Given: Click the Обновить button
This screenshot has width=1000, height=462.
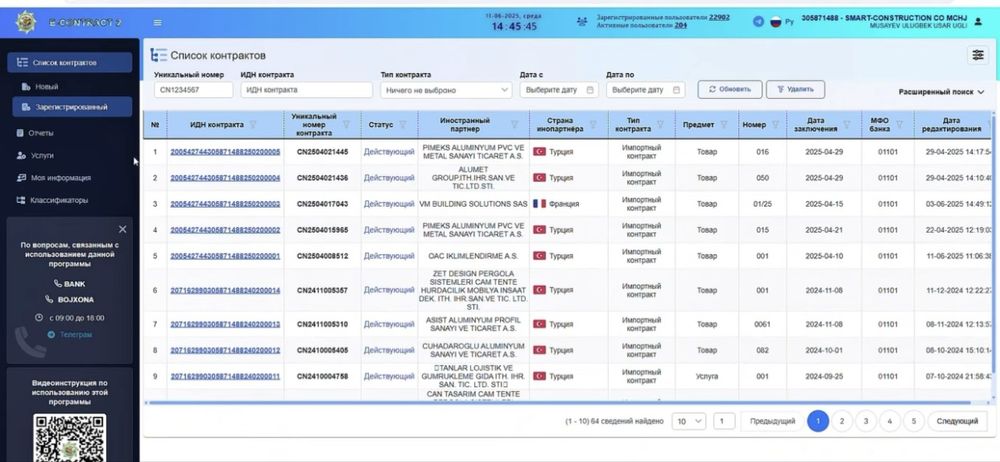Looking at the screenshot, I should click(x=729, y=89).
